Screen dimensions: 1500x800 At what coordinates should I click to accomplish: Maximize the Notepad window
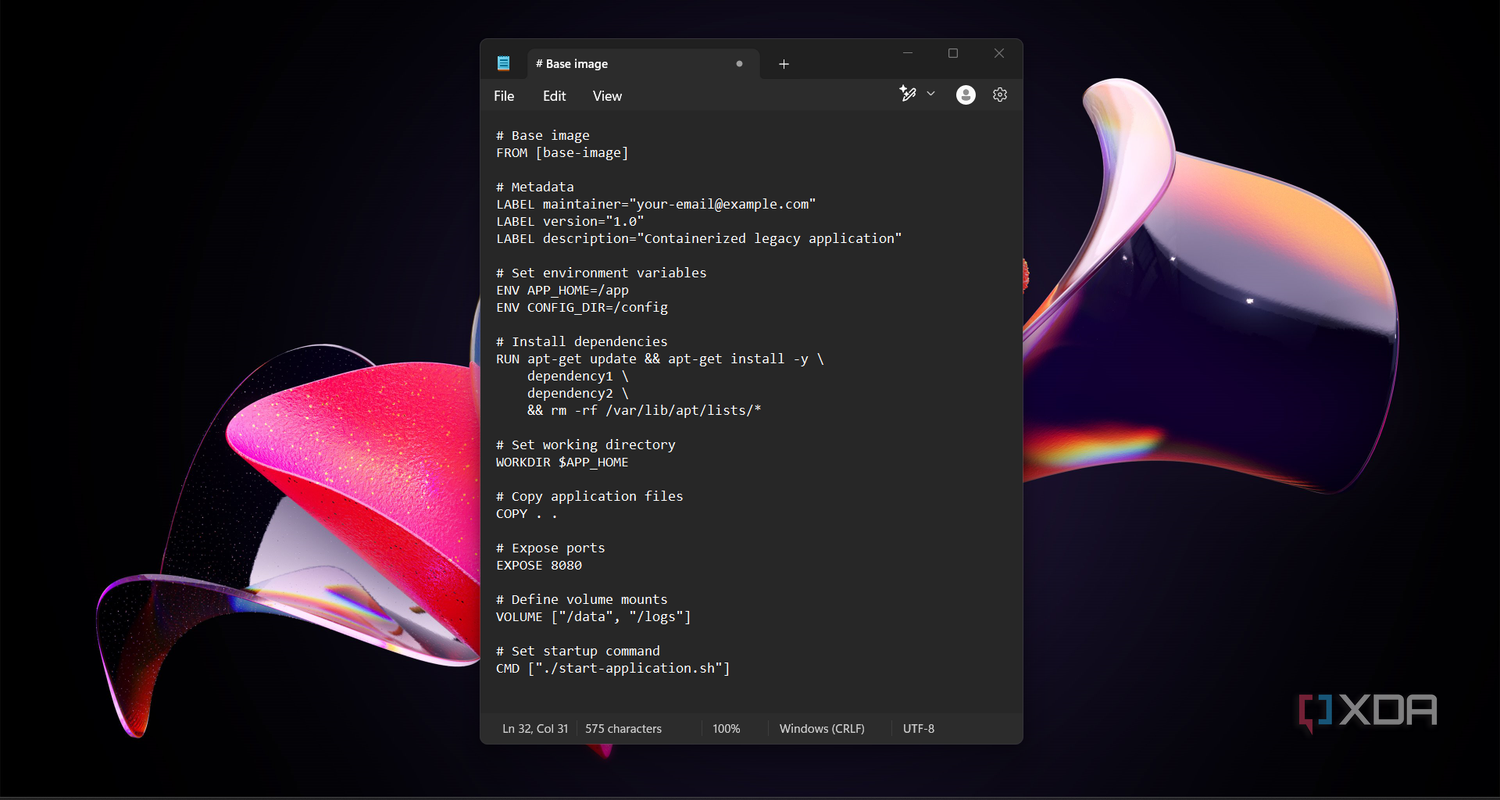953,53
